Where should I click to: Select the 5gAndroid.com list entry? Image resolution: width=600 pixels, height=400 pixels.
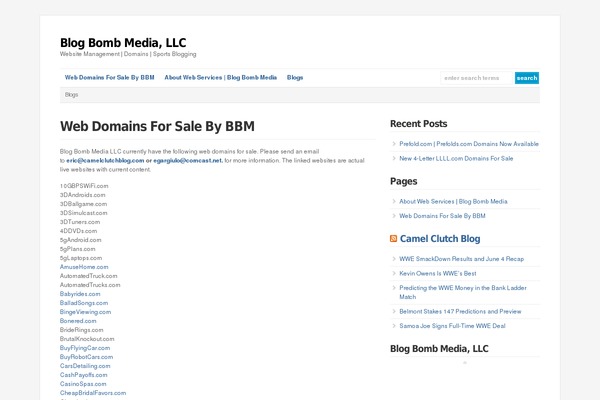point(81,240)
